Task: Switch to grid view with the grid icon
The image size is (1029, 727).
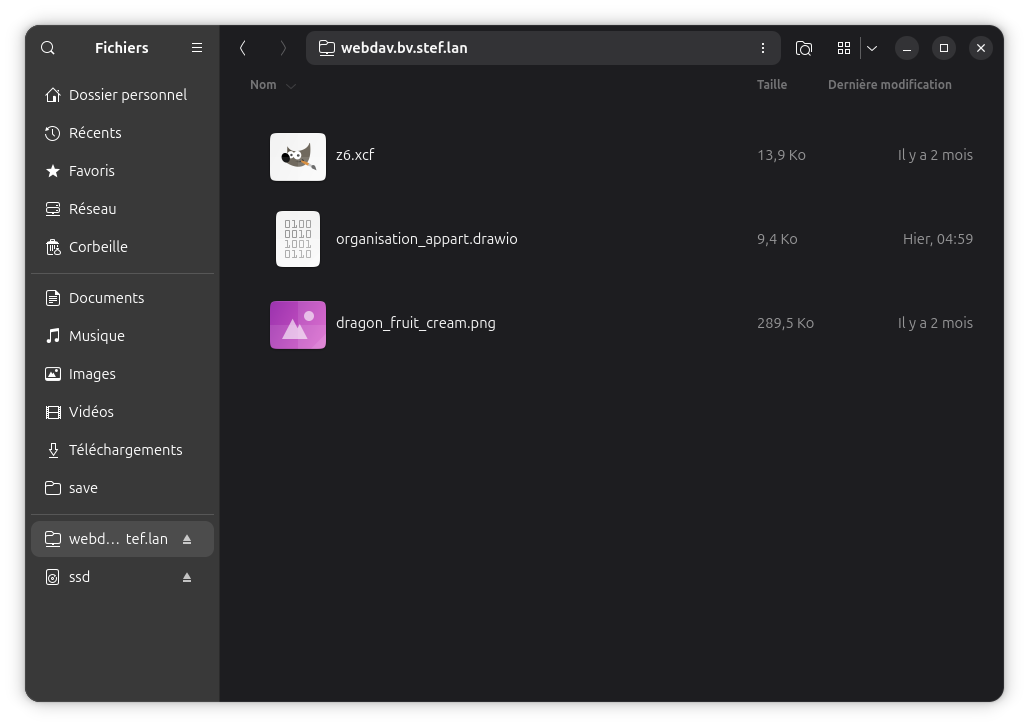Action: coord(844,48)
